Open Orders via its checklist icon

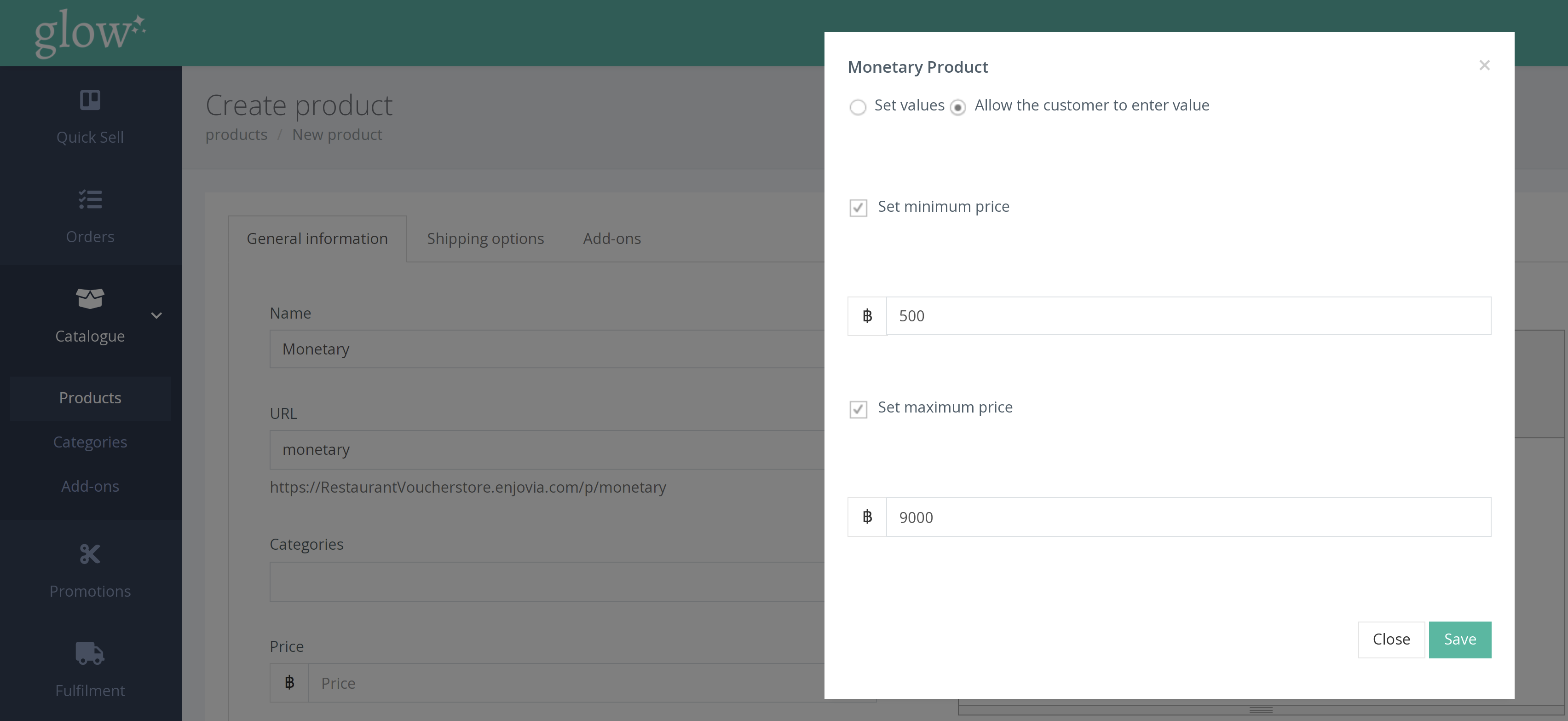click(90, 199)
